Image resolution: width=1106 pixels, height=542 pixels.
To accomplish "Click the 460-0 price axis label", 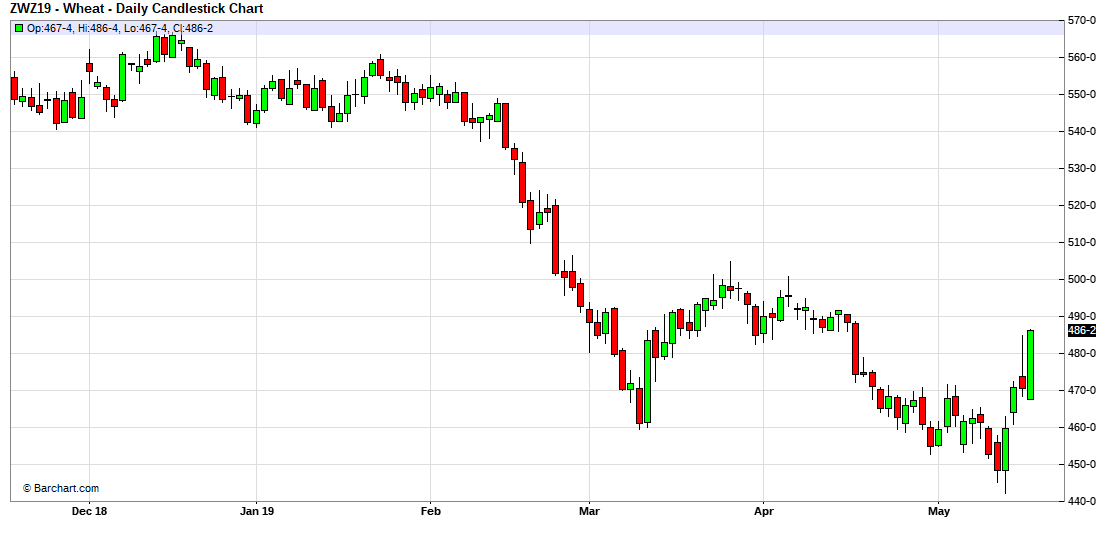I will 1081,428.
